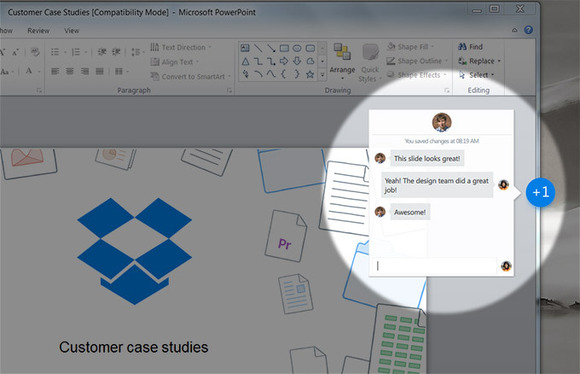Select the oval shape in shapes gallery
580x374 pixels.
[x=297, y=48]
